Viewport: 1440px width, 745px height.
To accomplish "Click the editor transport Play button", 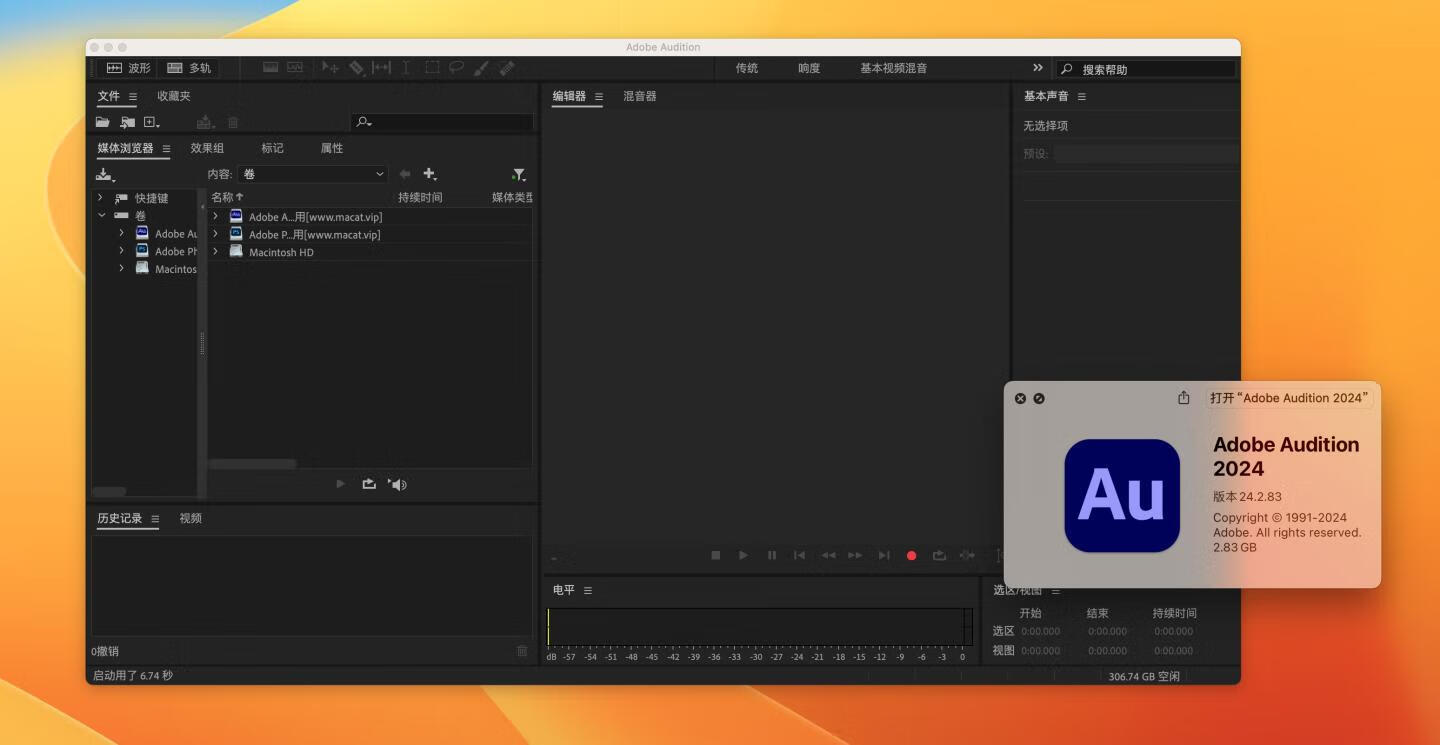I will pos(743,555).
